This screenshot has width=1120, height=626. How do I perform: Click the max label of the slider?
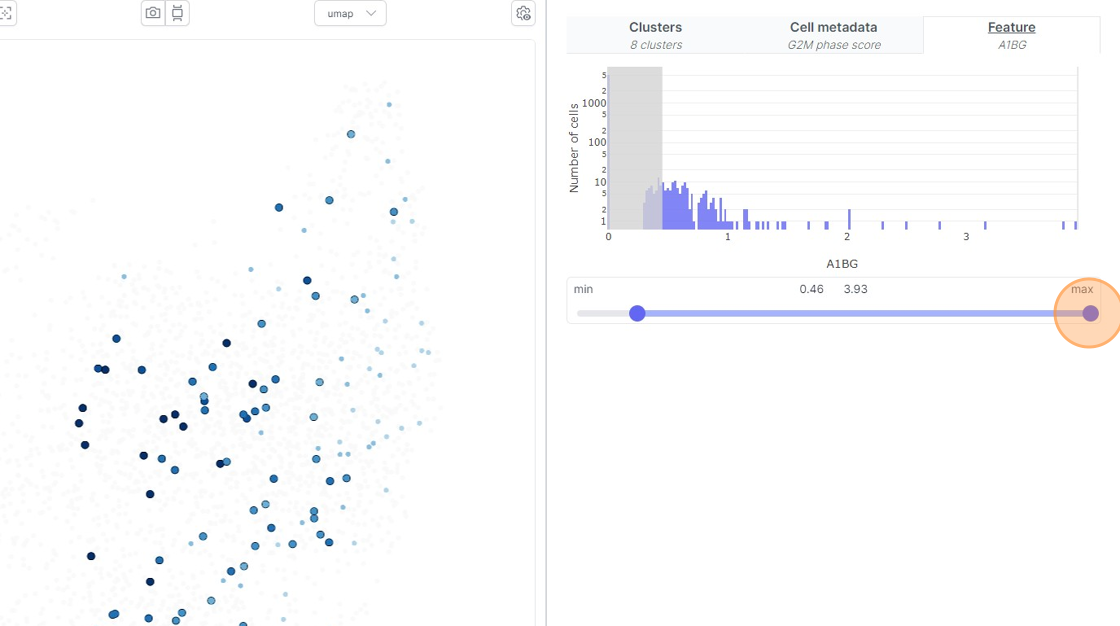coord(1082,289)
